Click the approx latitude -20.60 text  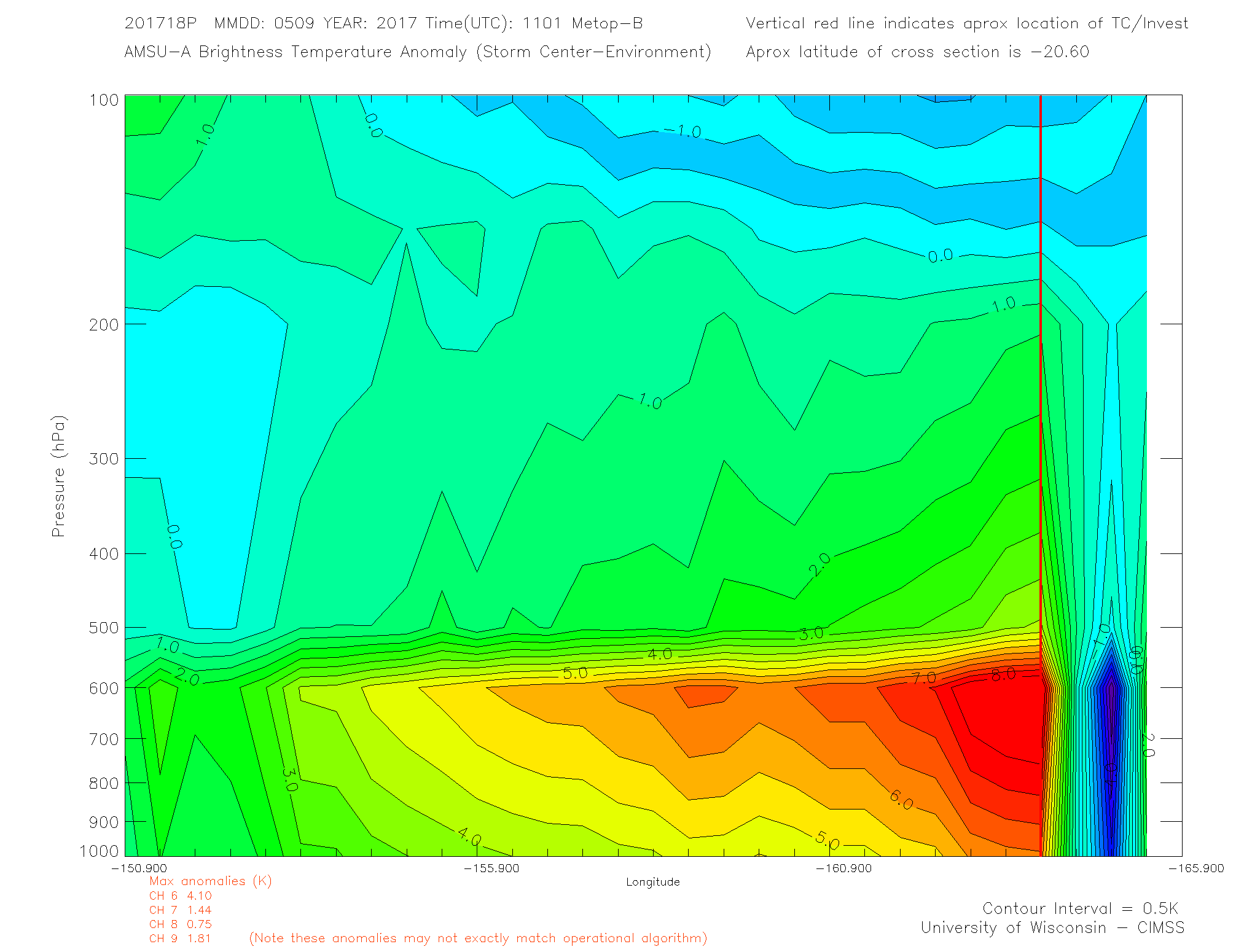(x=917, y=52)
